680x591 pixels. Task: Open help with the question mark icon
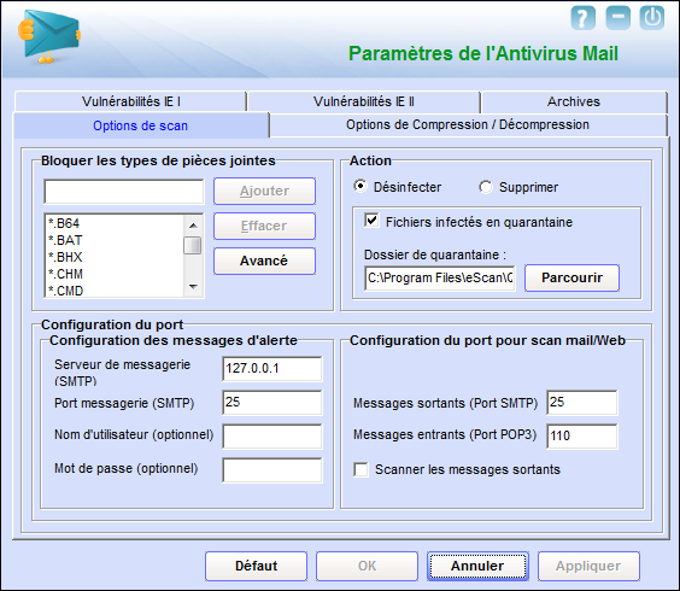coord(583,18)
